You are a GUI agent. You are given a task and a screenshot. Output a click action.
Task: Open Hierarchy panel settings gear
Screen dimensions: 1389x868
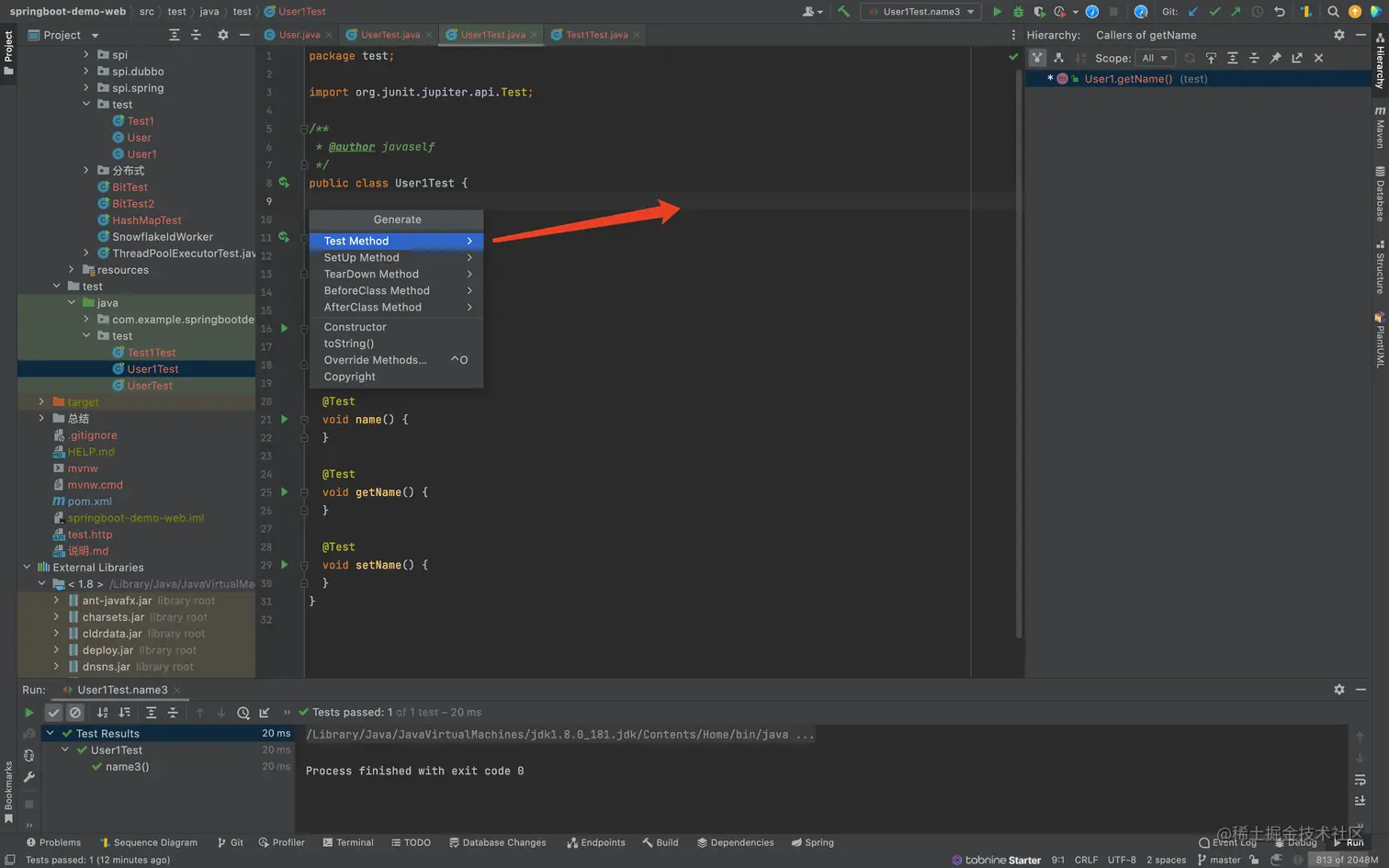(1339, 35)
